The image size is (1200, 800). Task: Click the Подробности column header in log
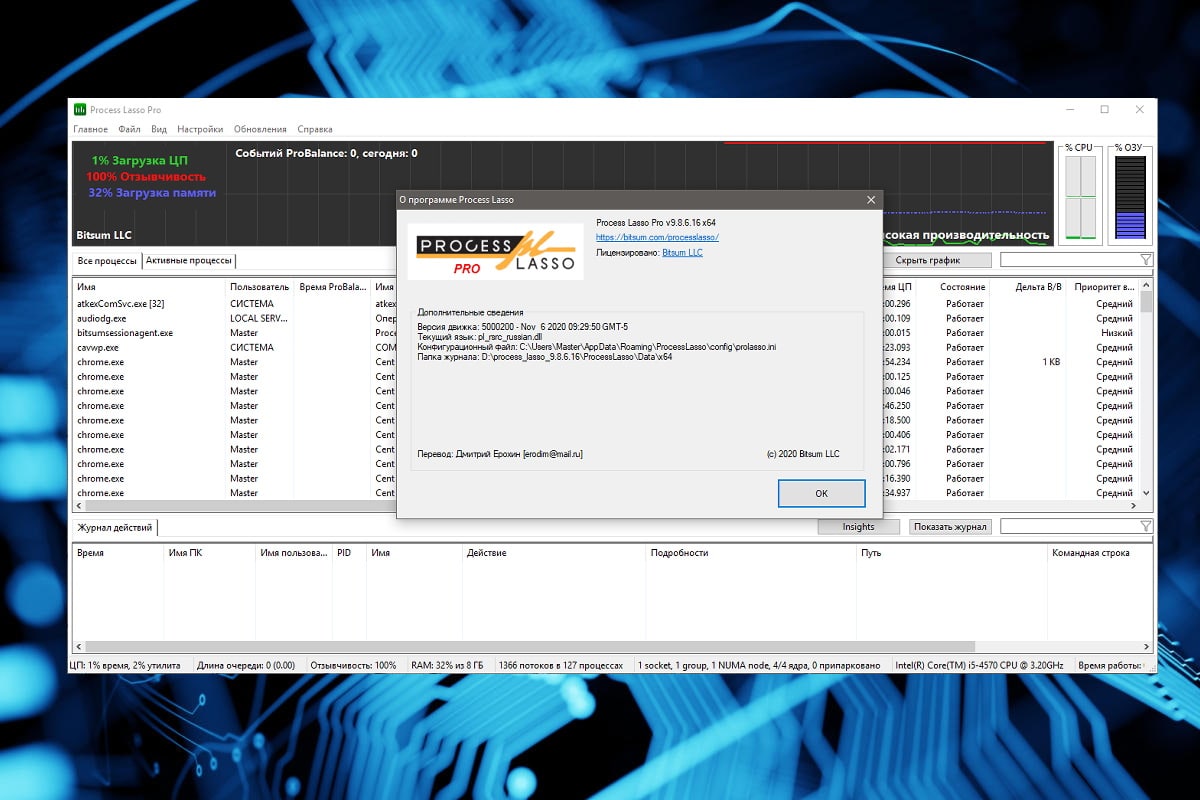pos(750,553)
